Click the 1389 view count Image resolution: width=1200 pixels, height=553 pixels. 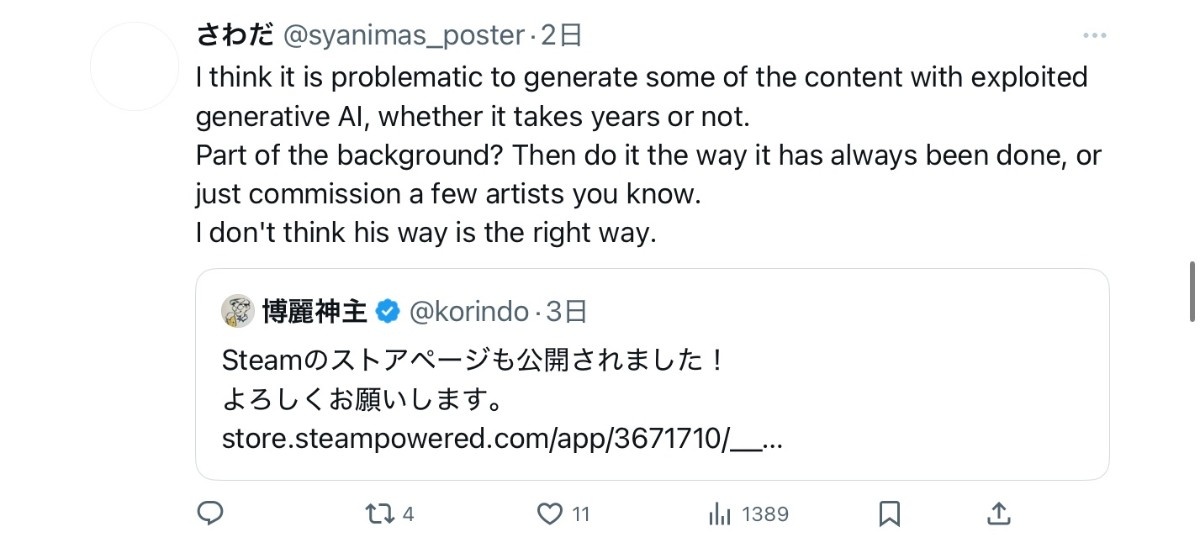coord(765,515)
